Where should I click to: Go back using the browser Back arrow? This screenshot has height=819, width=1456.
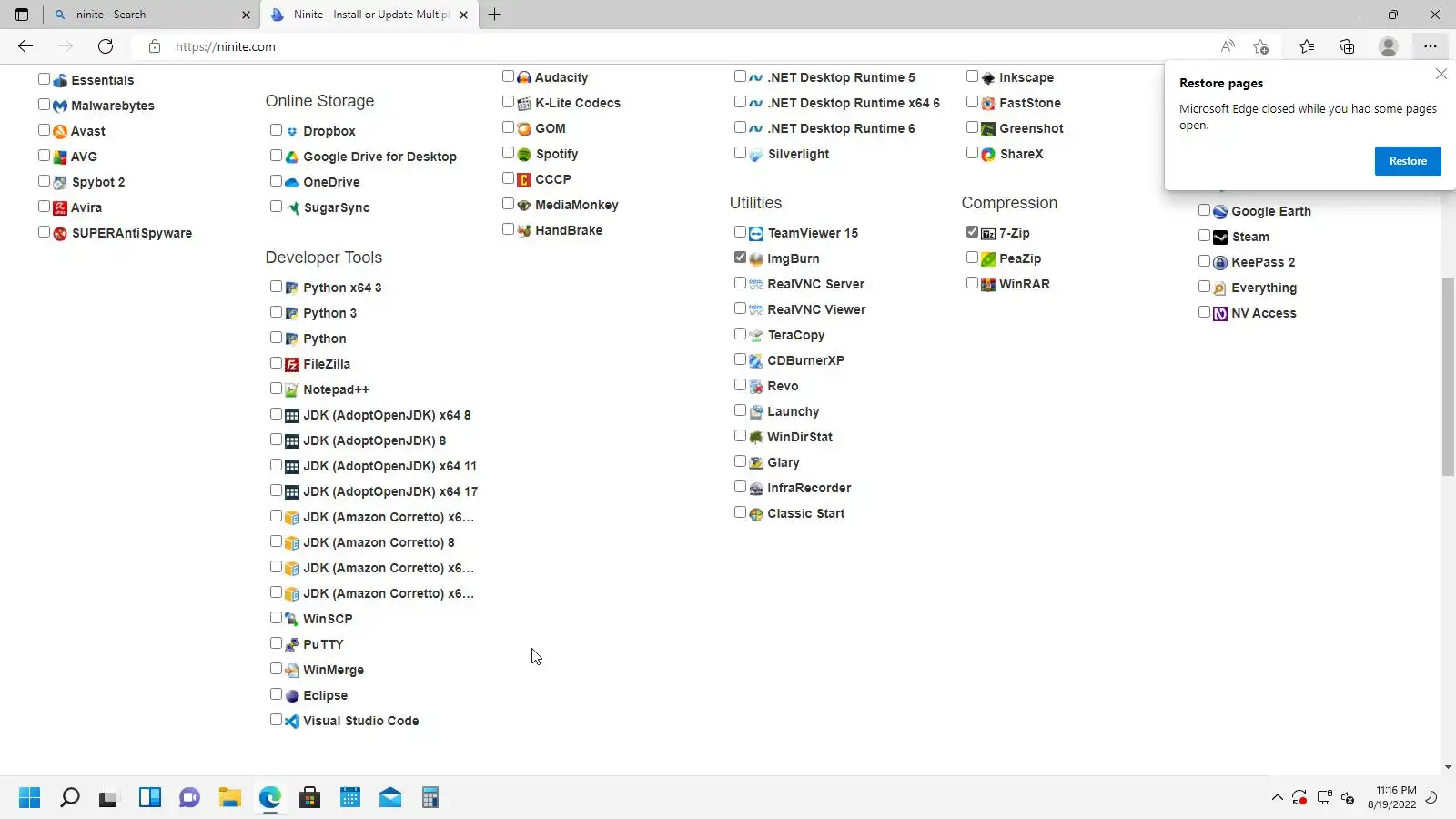pos(25,46)
